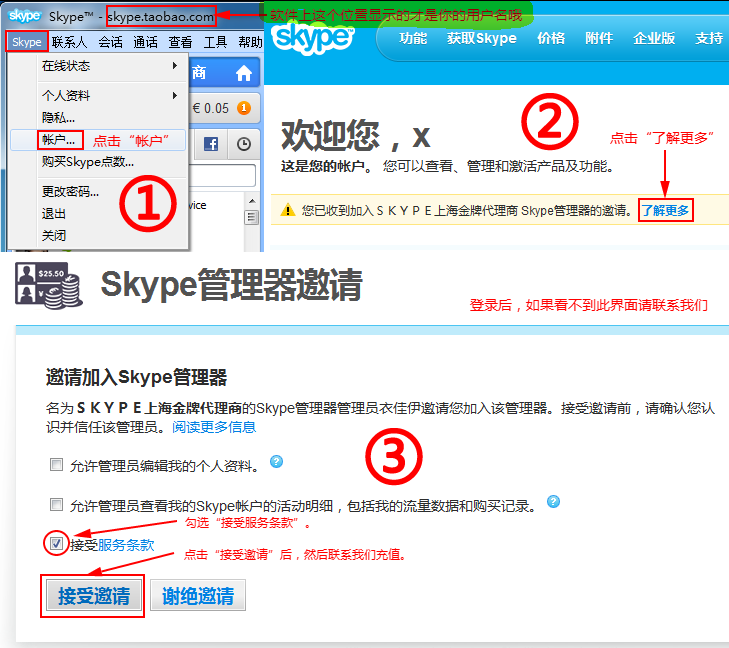Image resolution: width=729 pixels, height=648 pixels.
Task: Open the 查看 menu
Action: [x=180, y=42]
